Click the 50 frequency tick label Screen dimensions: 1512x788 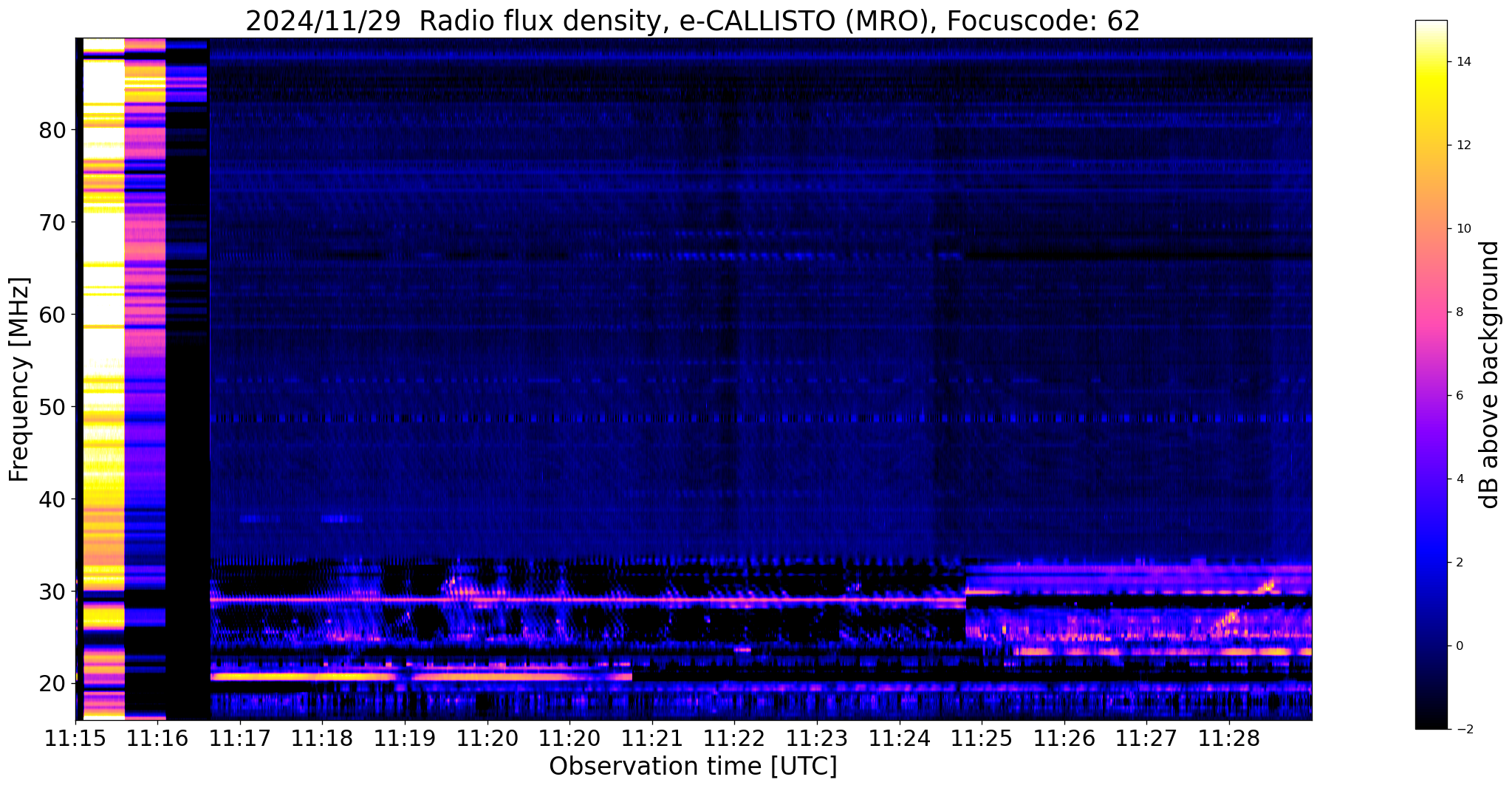[52, 407]
